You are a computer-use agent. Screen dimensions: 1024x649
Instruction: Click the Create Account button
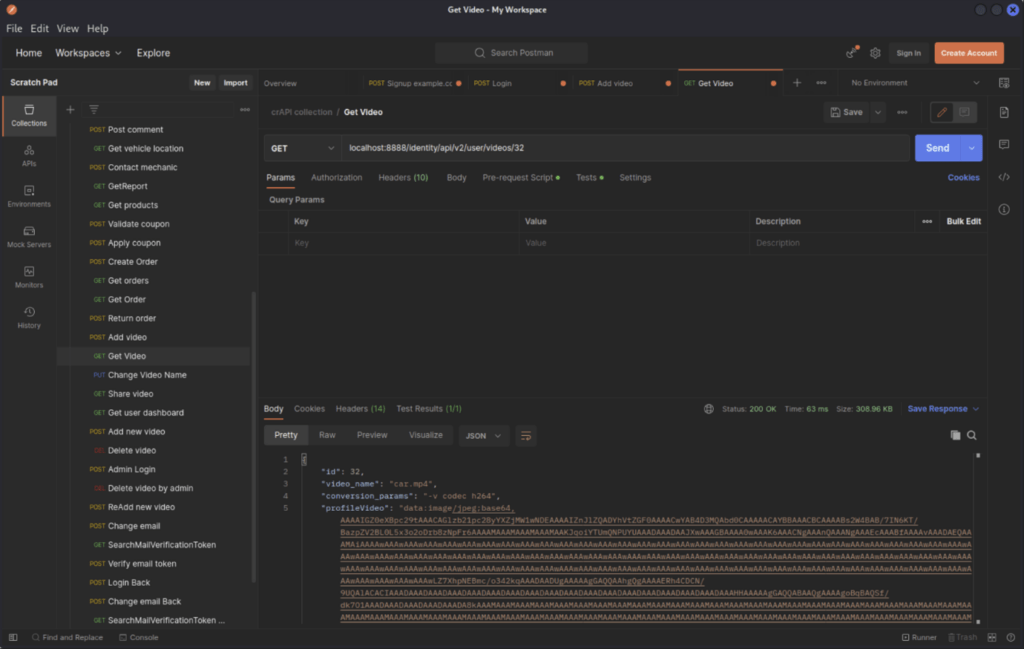point(968,53)
